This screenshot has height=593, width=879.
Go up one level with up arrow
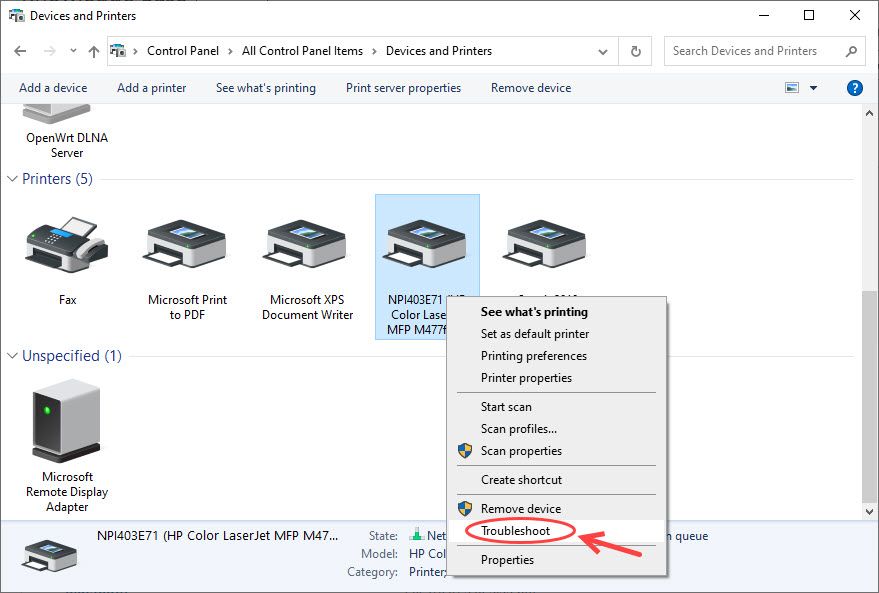point(94,52)
